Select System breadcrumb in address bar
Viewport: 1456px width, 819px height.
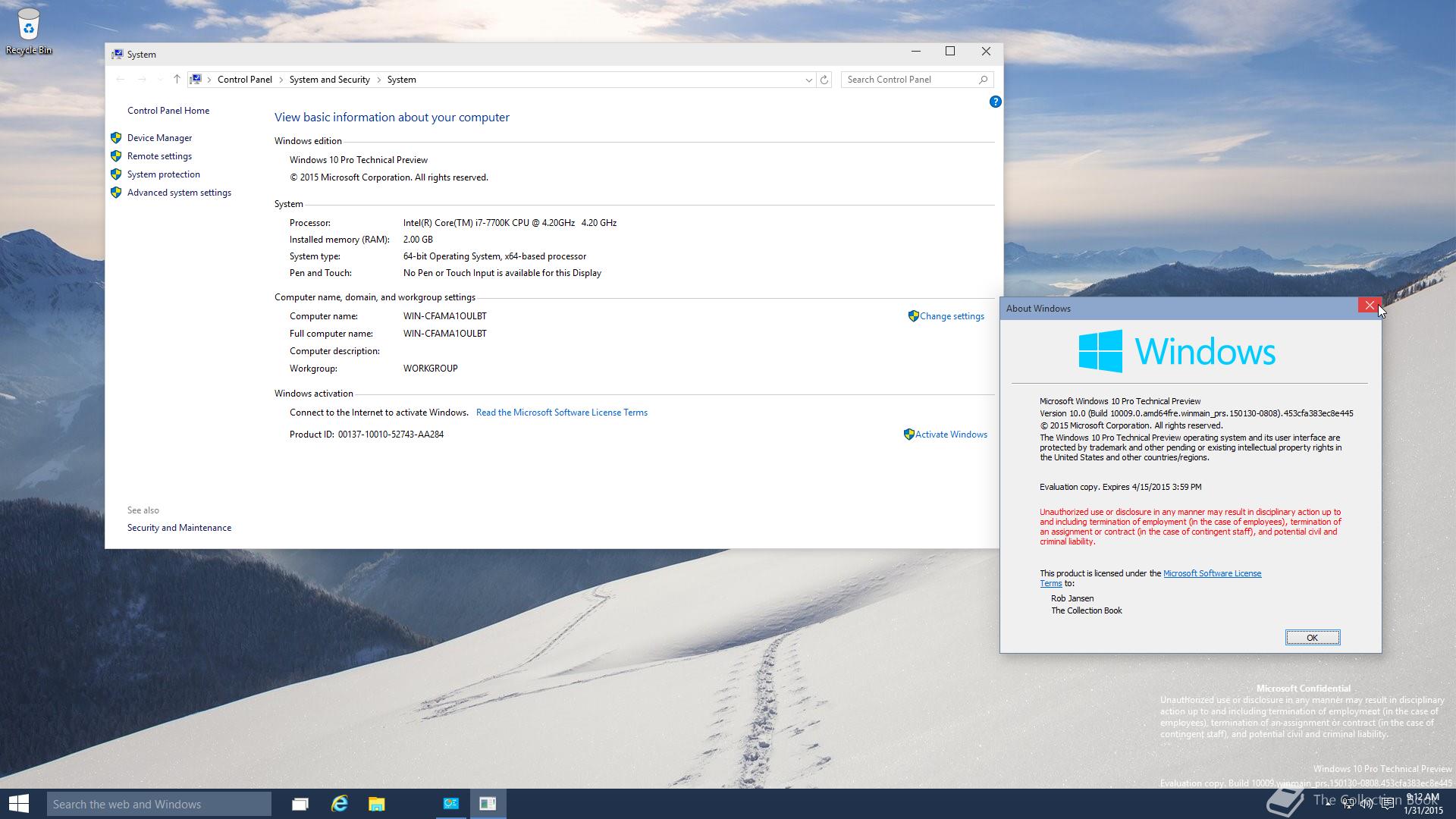click(x=401, y=80)
